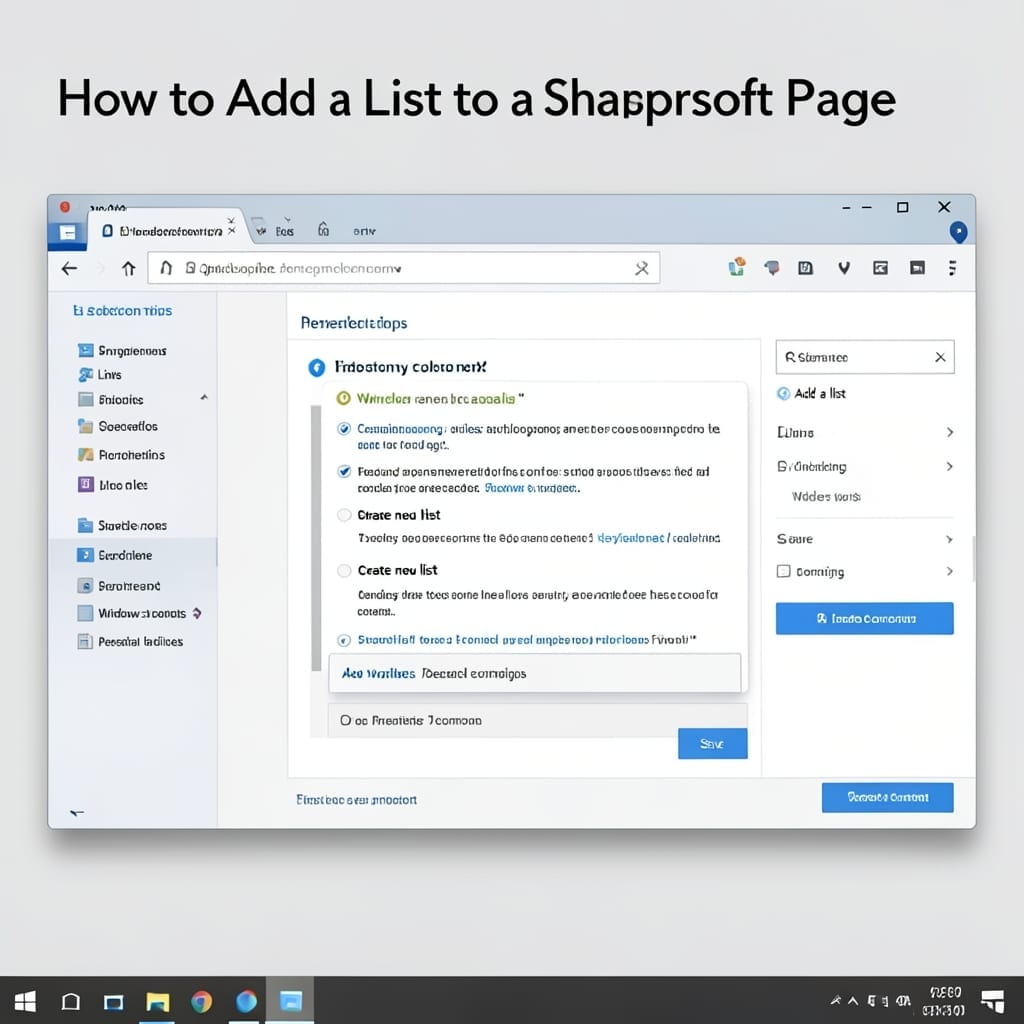This screenshot has width=1024, height=1024.
Task: Open the colorful extension icon in toolbar
Action: click(x=737, y=266)
